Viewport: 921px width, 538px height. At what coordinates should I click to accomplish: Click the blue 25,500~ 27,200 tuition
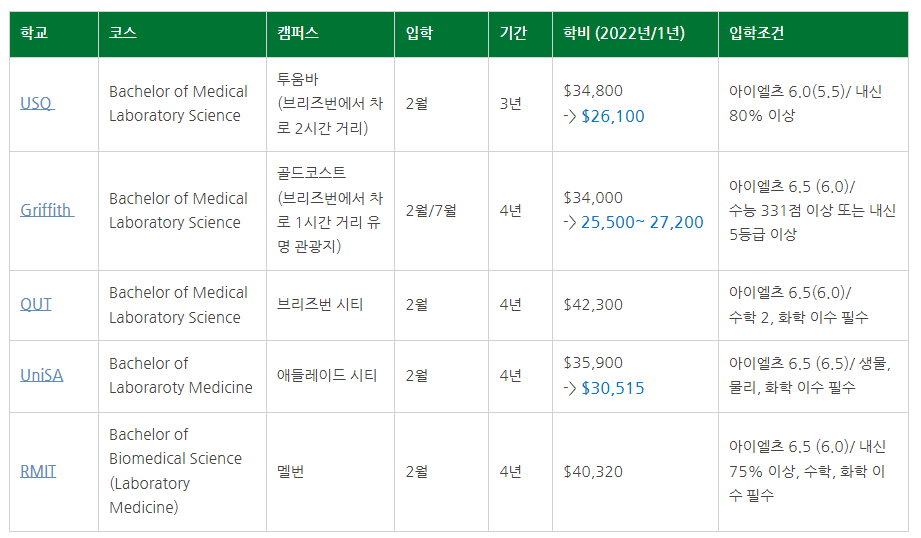[x=642, y=223]
